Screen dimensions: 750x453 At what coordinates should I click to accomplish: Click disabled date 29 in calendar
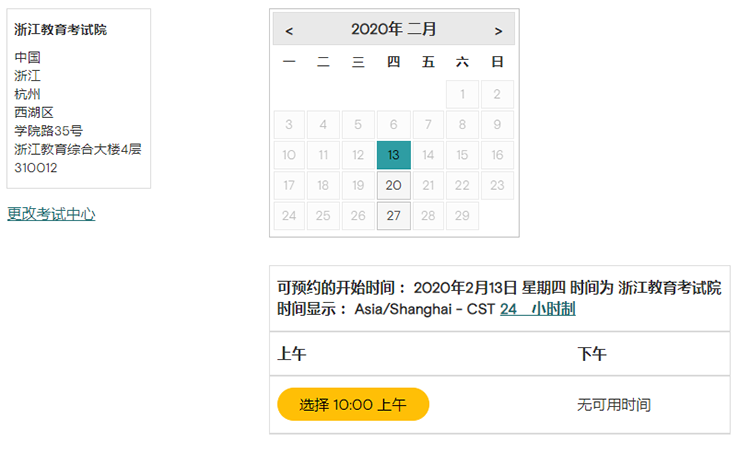462,216
